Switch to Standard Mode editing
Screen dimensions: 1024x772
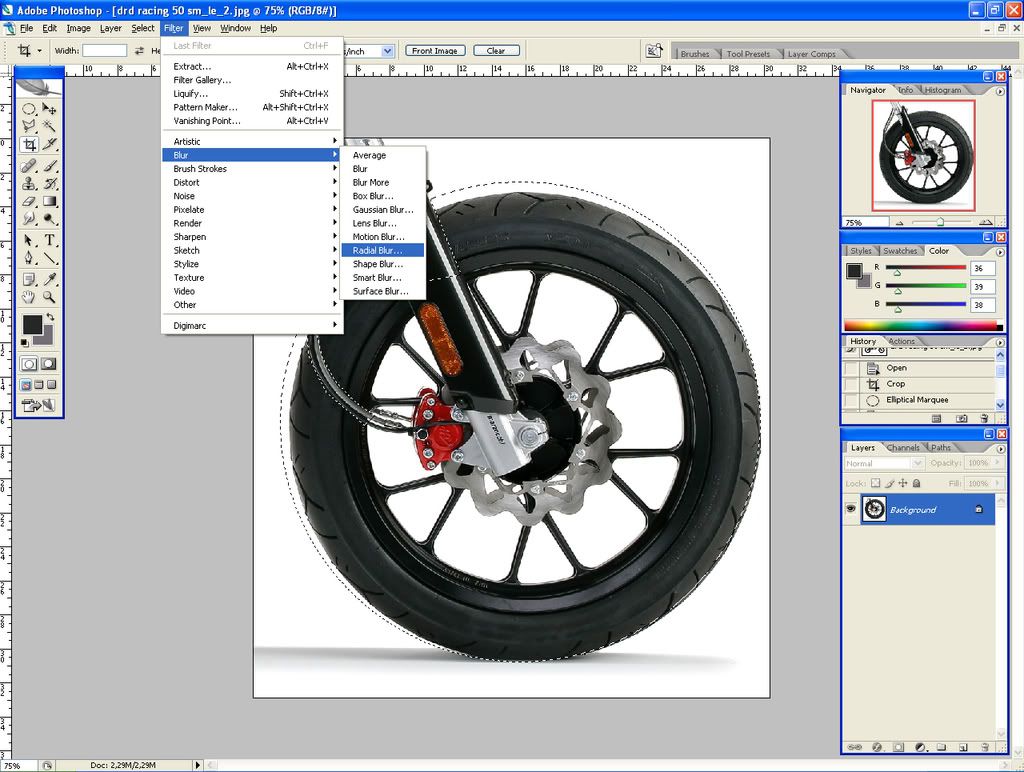click(x=29, y=364)
